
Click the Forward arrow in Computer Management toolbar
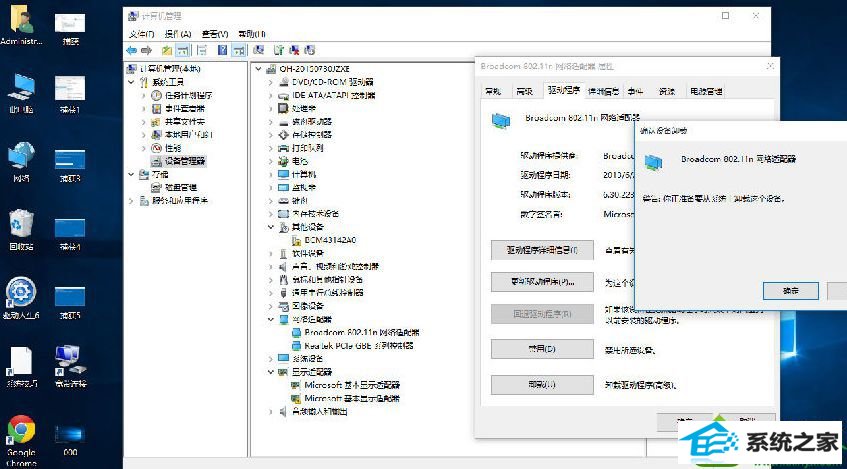tap(146, 50)
